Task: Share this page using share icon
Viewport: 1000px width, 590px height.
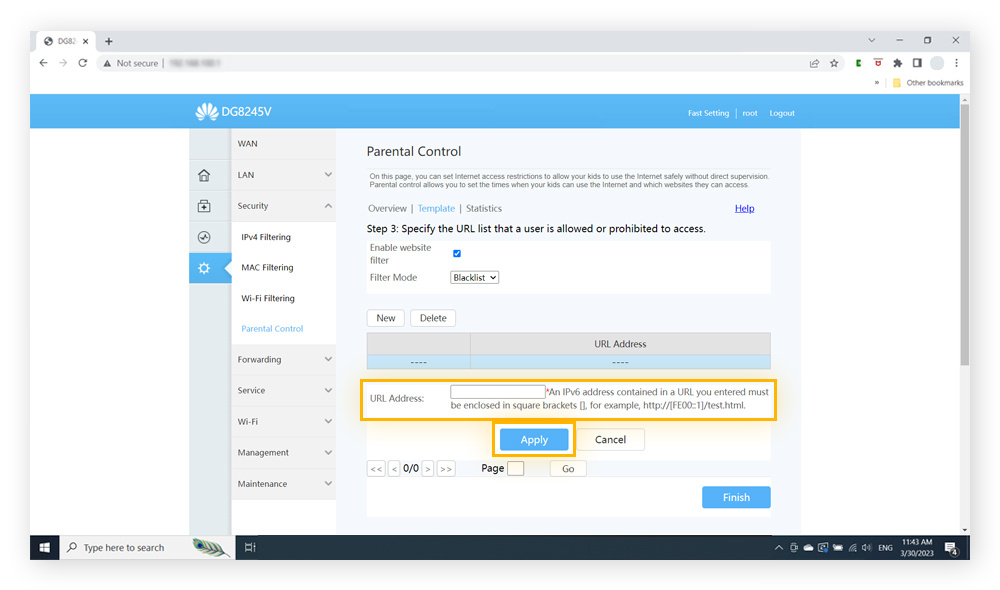Action: point(814,63)
